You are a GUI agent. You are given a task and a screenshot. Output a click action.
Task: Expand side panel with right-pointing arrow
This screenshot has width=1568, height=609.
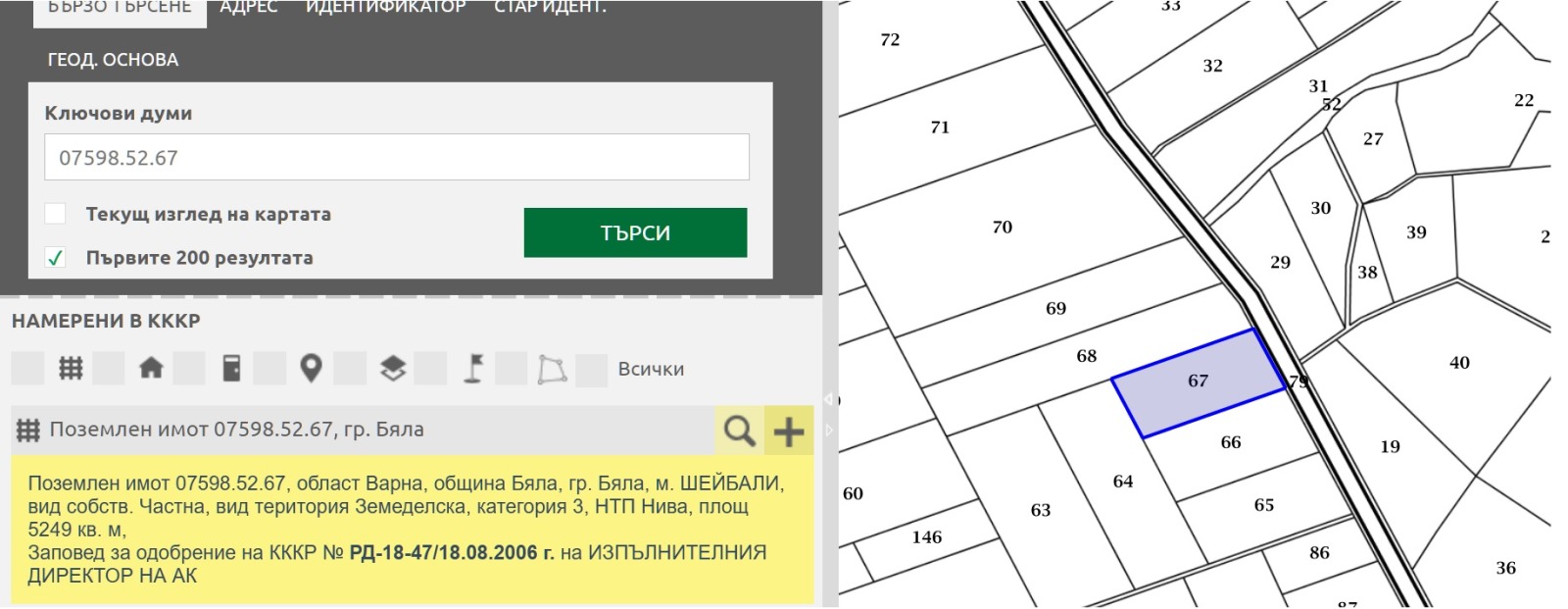(828, 430)
